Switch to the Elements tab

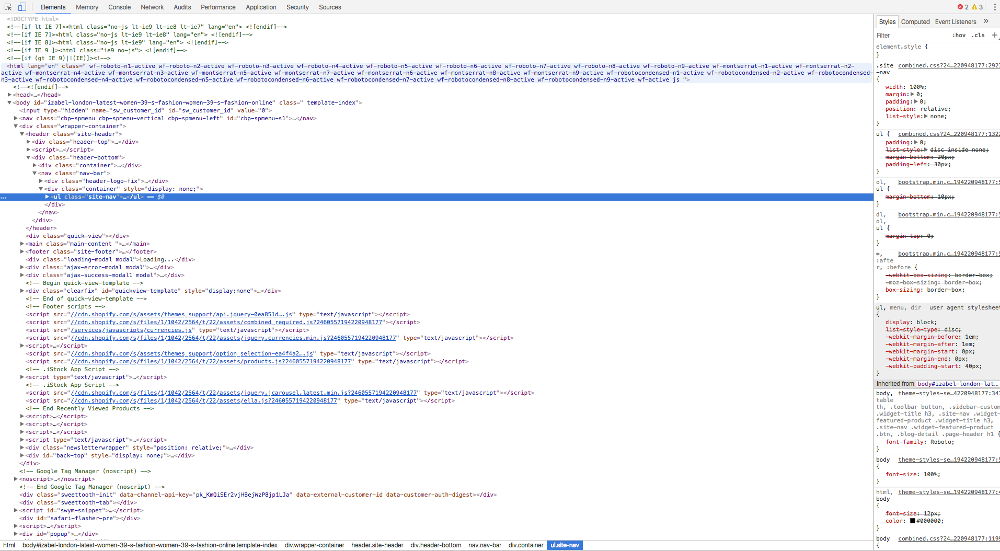coord(53,7)
